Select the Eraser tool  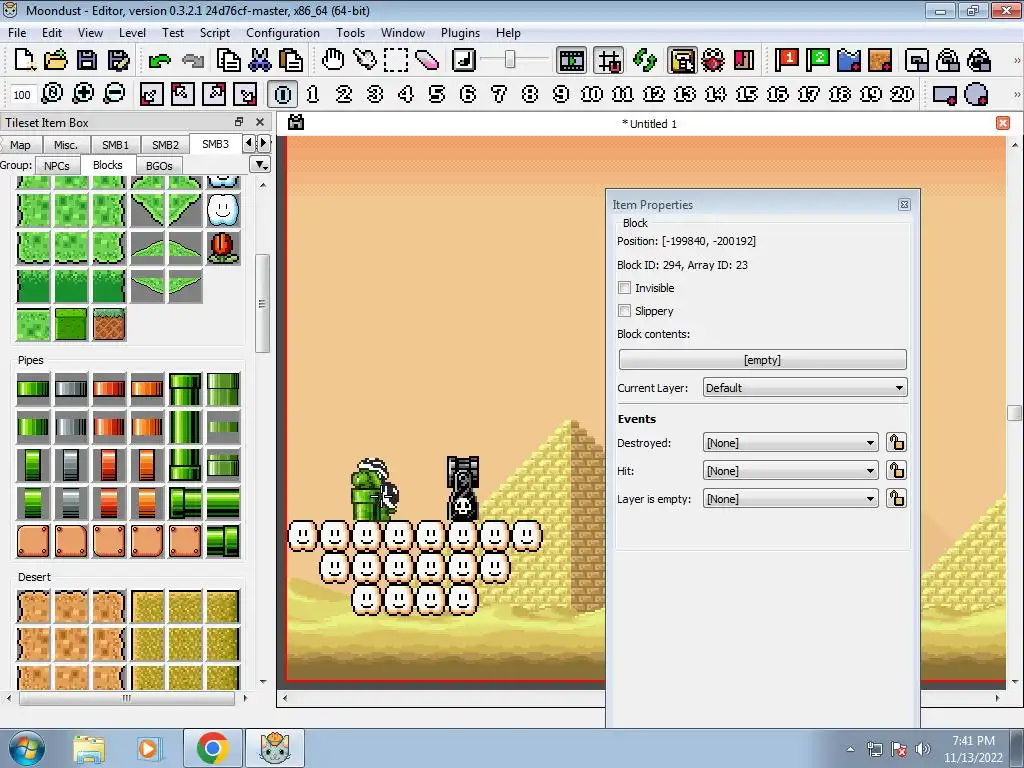click(x=427, y=60)
